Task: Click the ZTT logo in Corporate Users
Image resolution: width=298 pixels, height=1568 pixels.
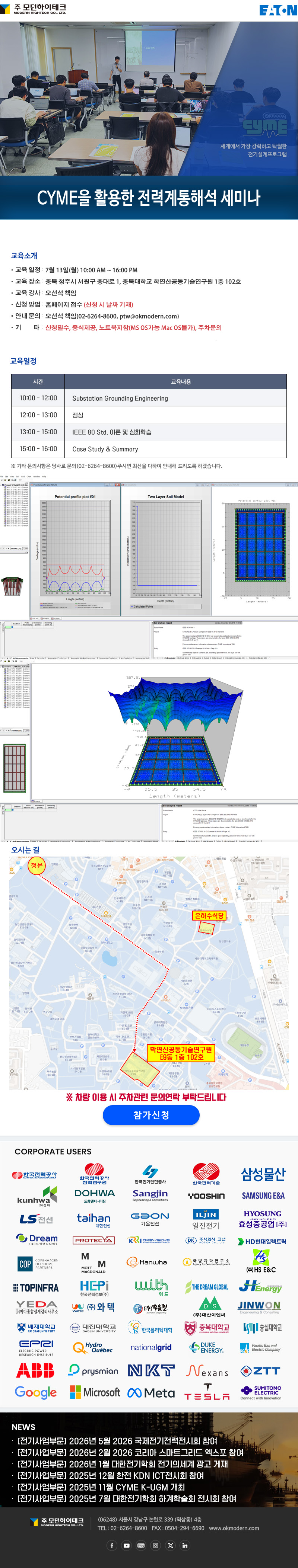Action: [260, 1370]
